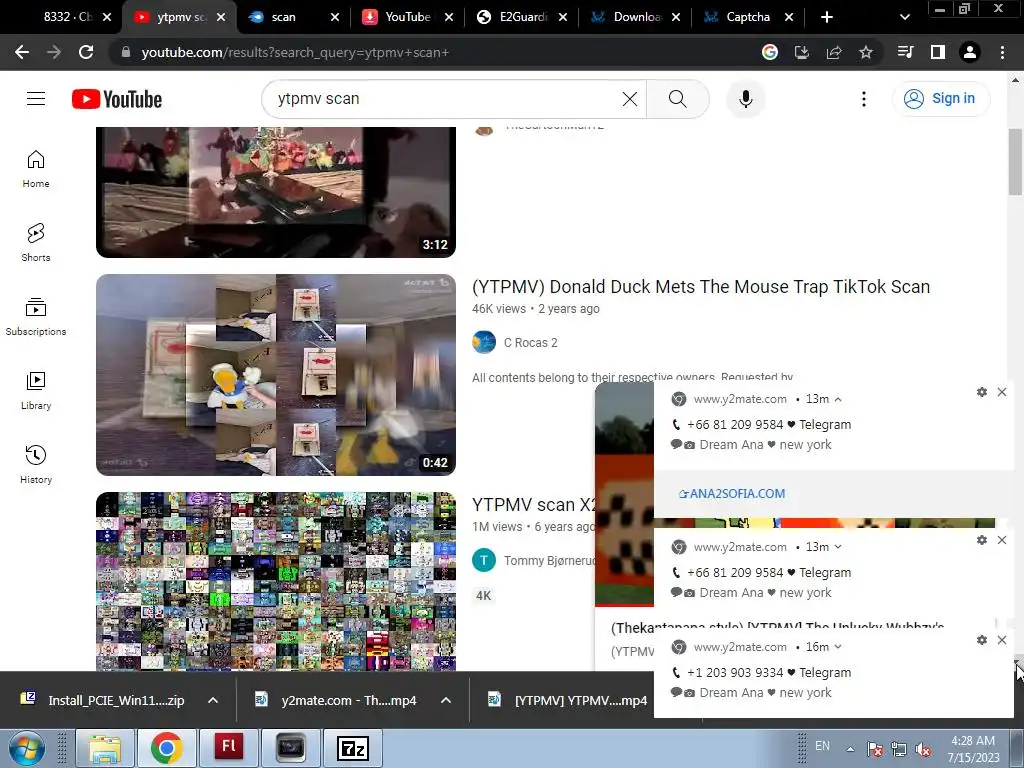Click browser back arrow
Image resolution: width=1024 pixels, height=768 pixels.
click(22, 52)
